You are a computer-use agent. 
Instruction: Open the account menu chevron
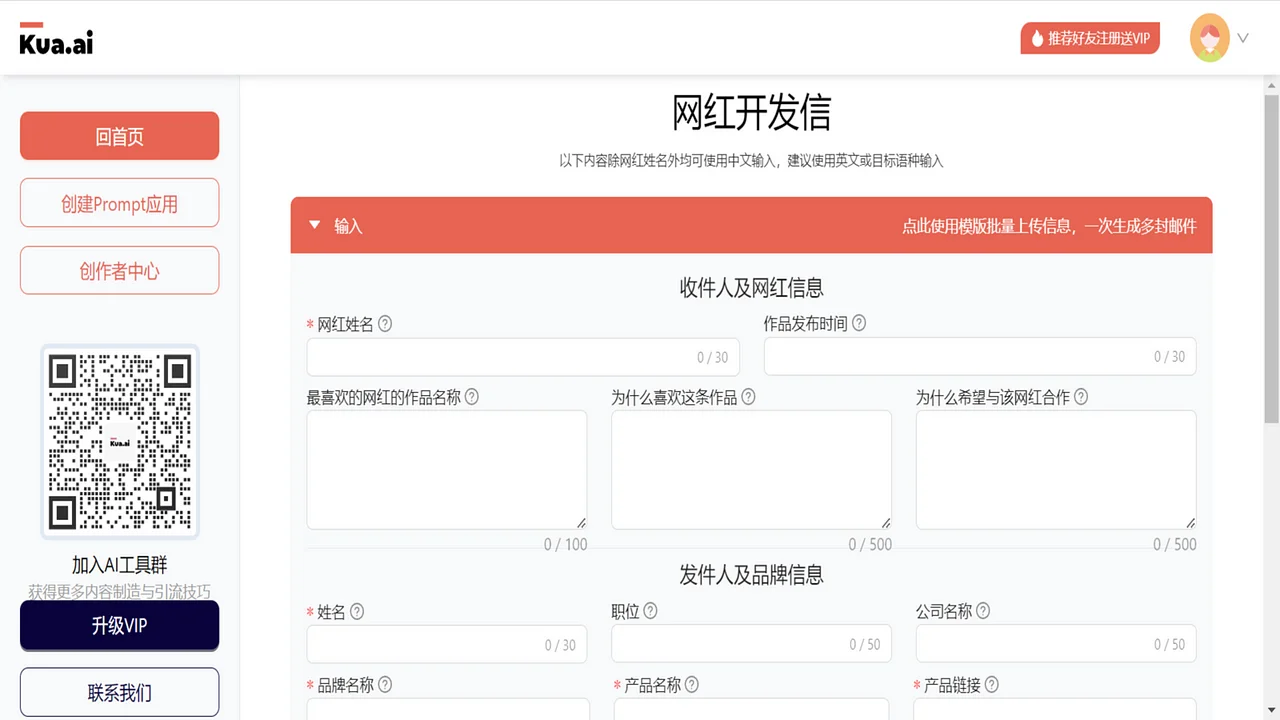tap(1243, 38)
